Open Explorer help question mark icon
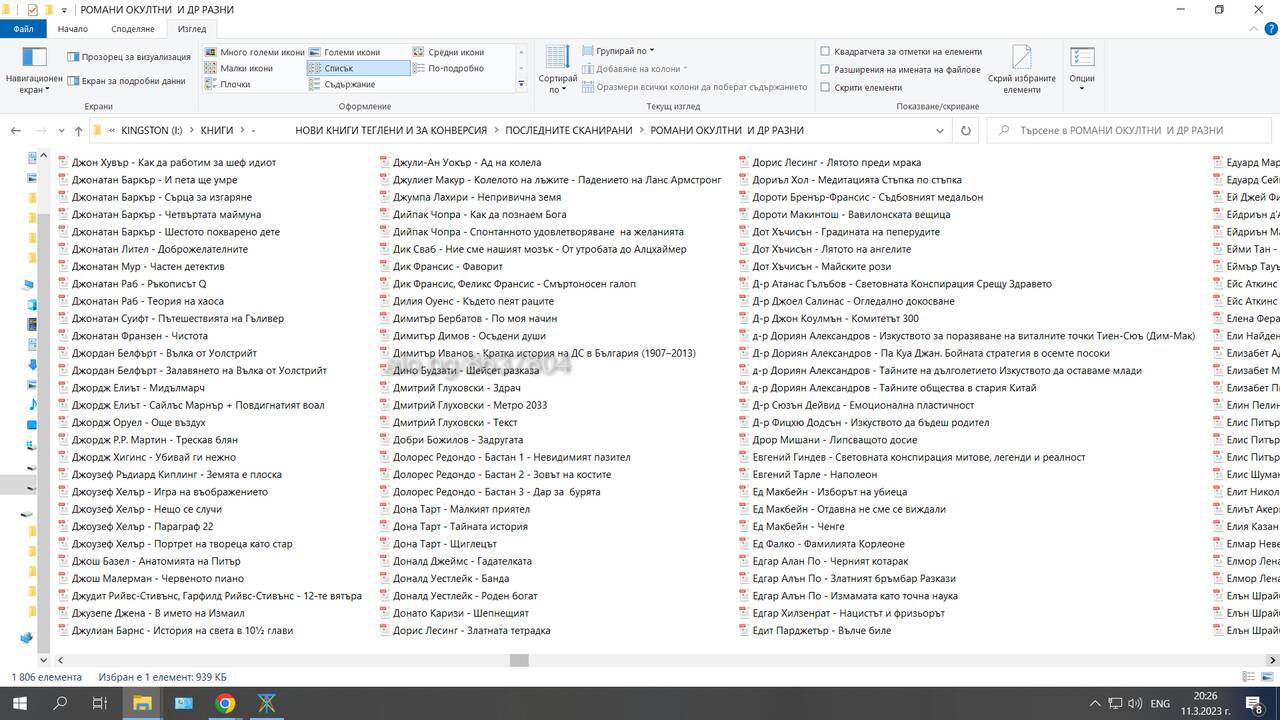1280x720 pixels. click(1270, 29)
